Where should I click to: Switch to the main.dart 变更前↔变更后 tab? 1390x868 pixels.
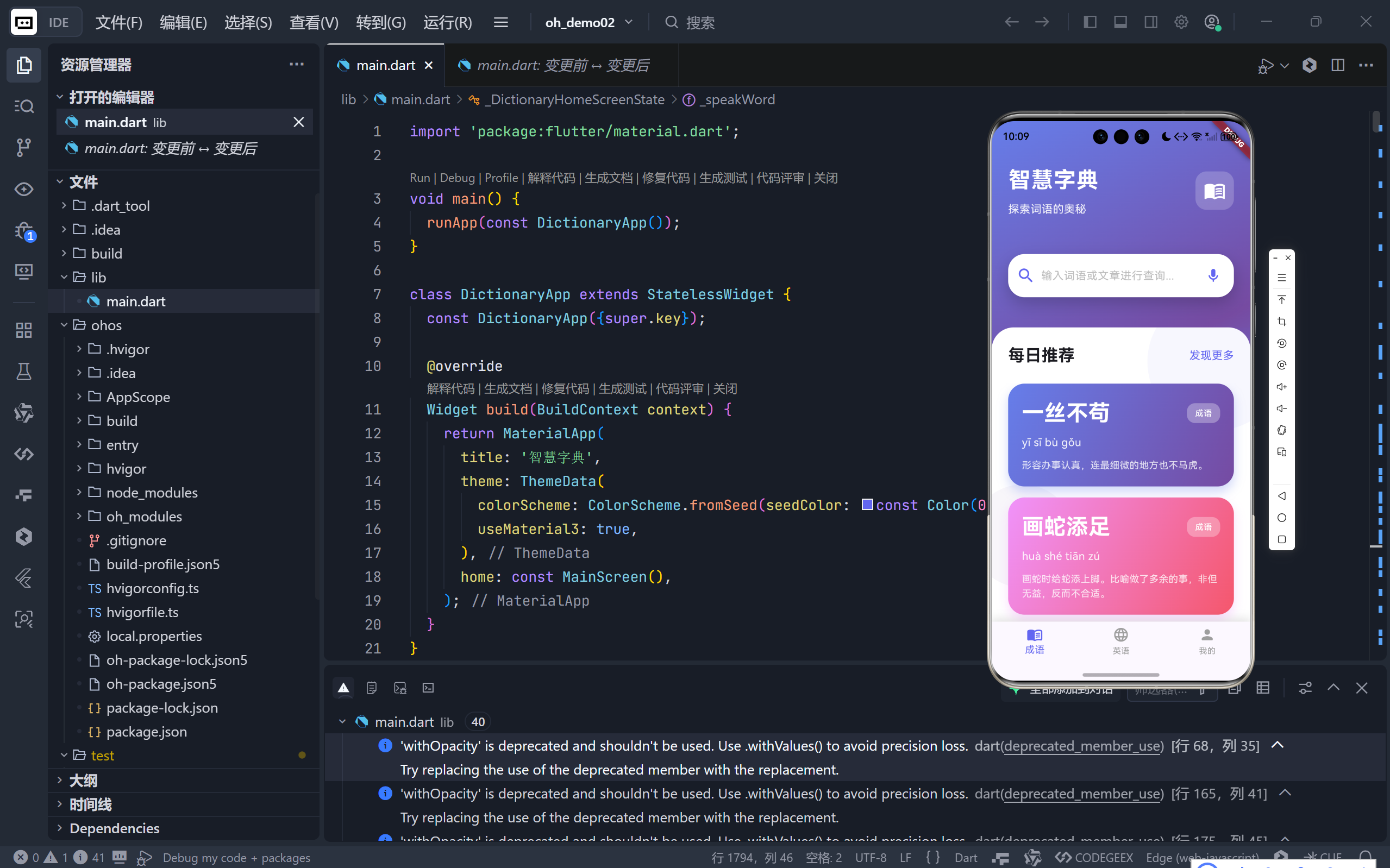coord(562,65)
